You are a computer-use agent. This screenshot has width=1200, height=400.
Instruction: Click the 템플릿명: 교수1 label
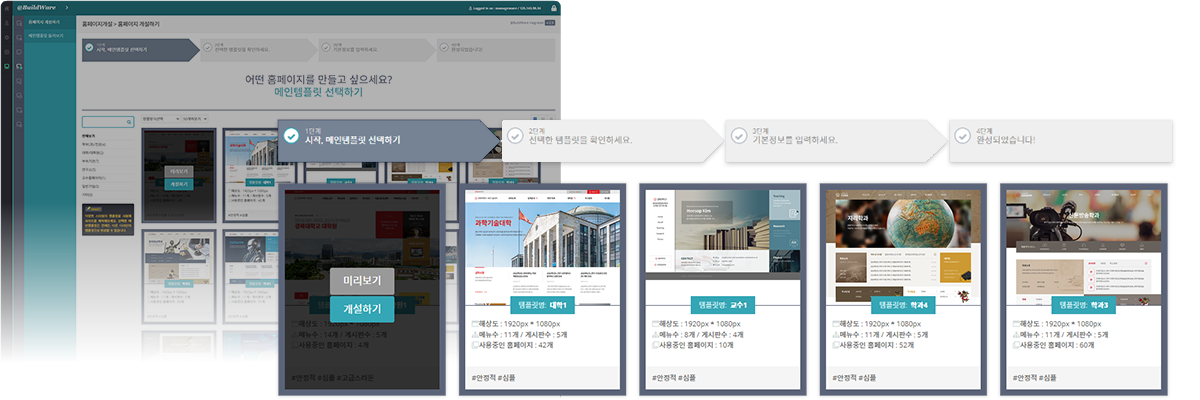point(722,305)
